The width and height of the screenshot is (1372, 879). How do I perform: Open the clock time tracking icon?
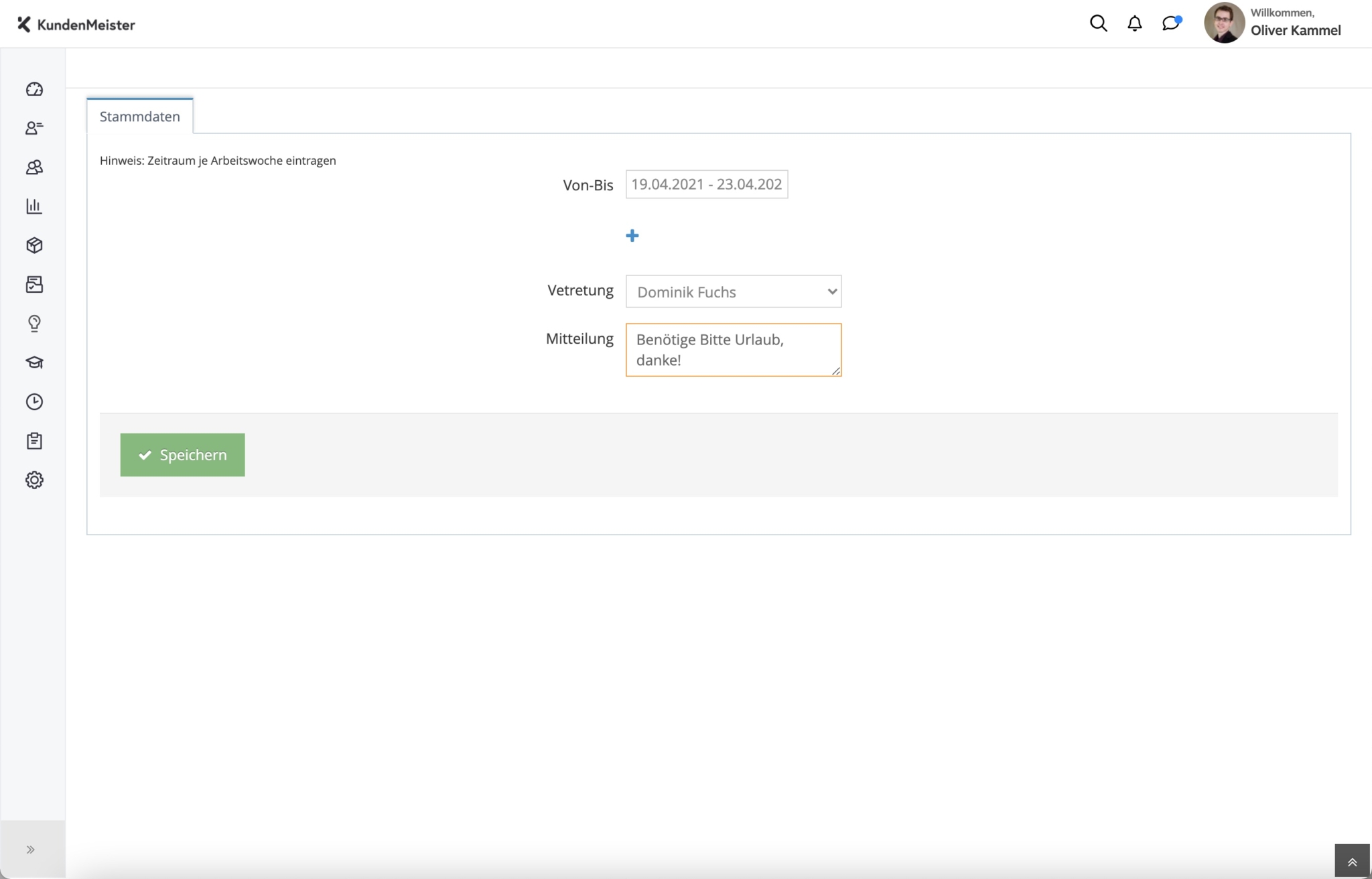point(34,402)
